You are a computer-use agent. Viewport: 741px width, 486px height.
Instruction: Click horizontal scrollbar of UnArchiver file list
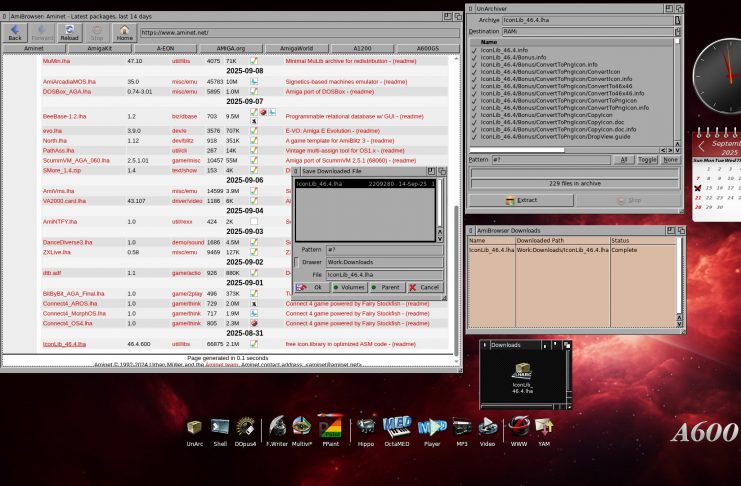point(517,150)
